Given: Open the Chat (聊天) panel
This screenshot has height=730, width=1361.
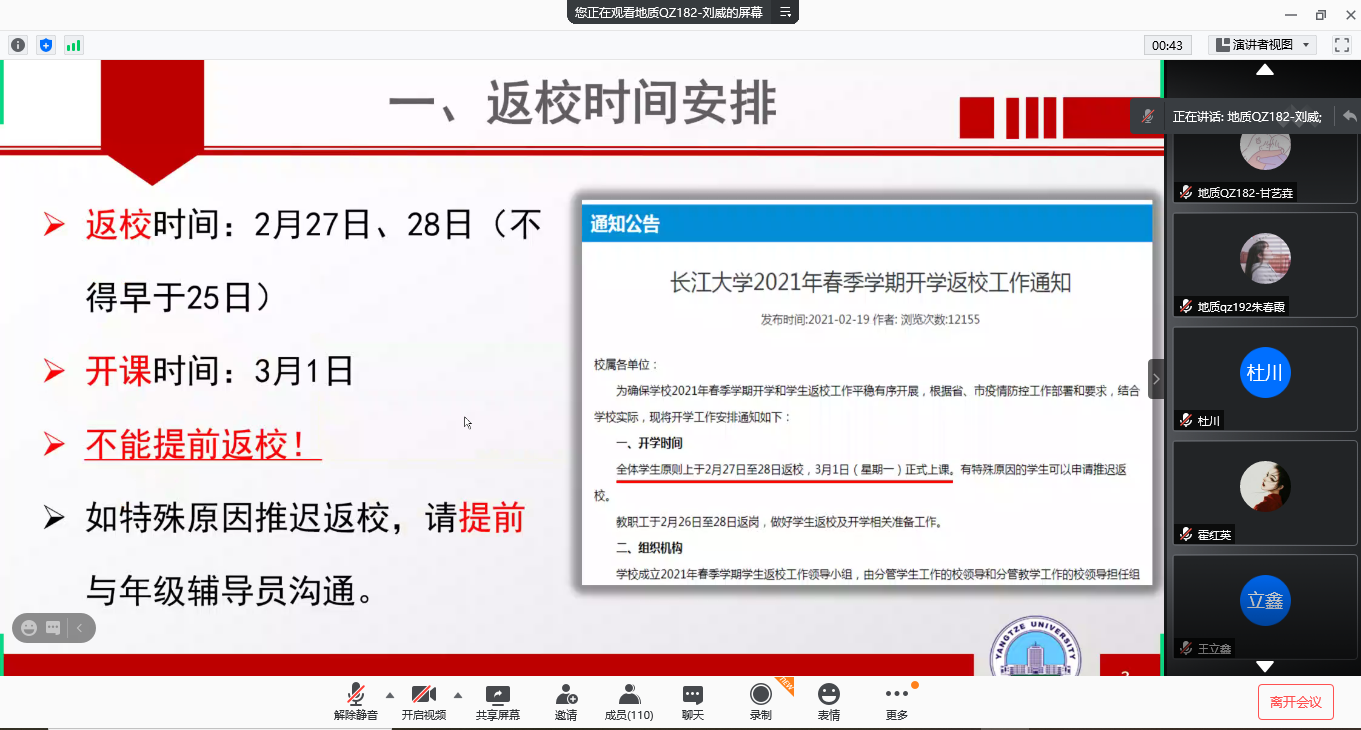Looking at the screenshot, I should coord(693,701).
